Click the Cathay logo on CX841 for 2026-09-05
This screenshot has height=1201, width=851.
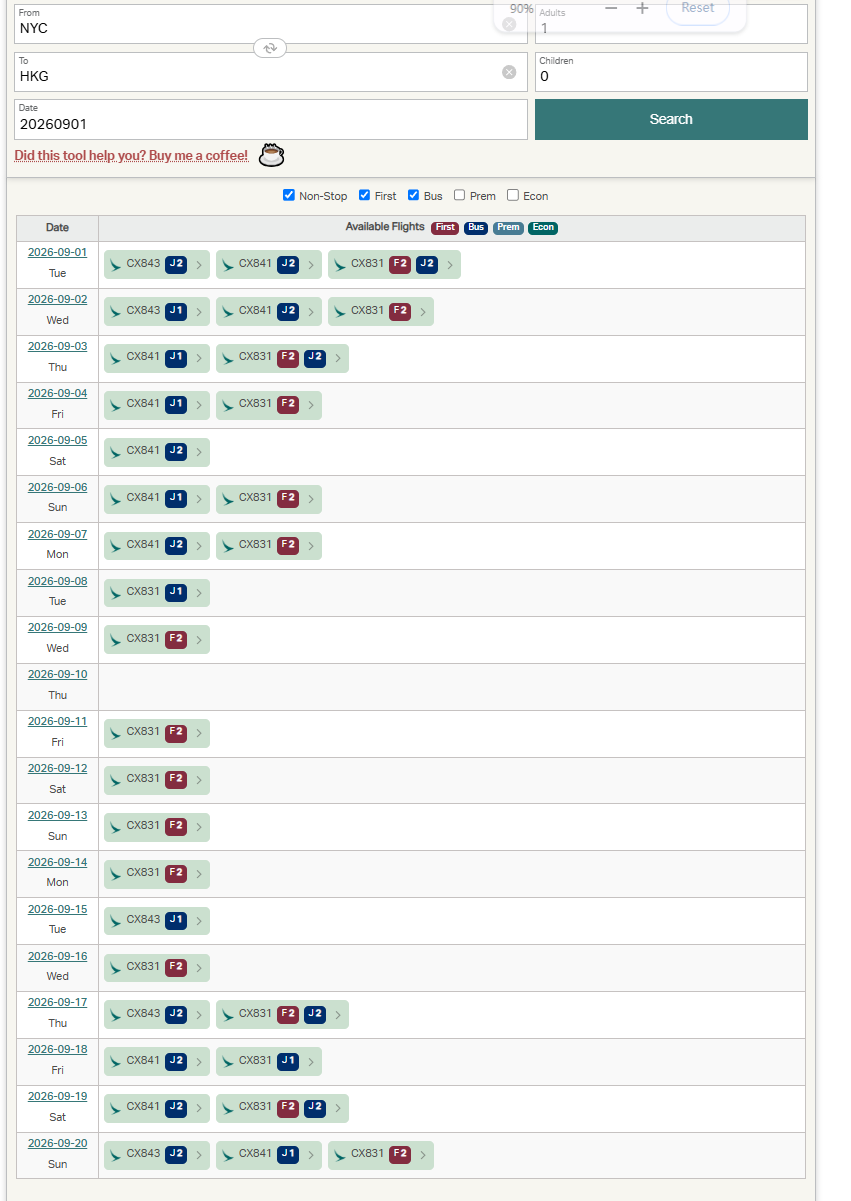pyautogui.click(x=116, y=451)
